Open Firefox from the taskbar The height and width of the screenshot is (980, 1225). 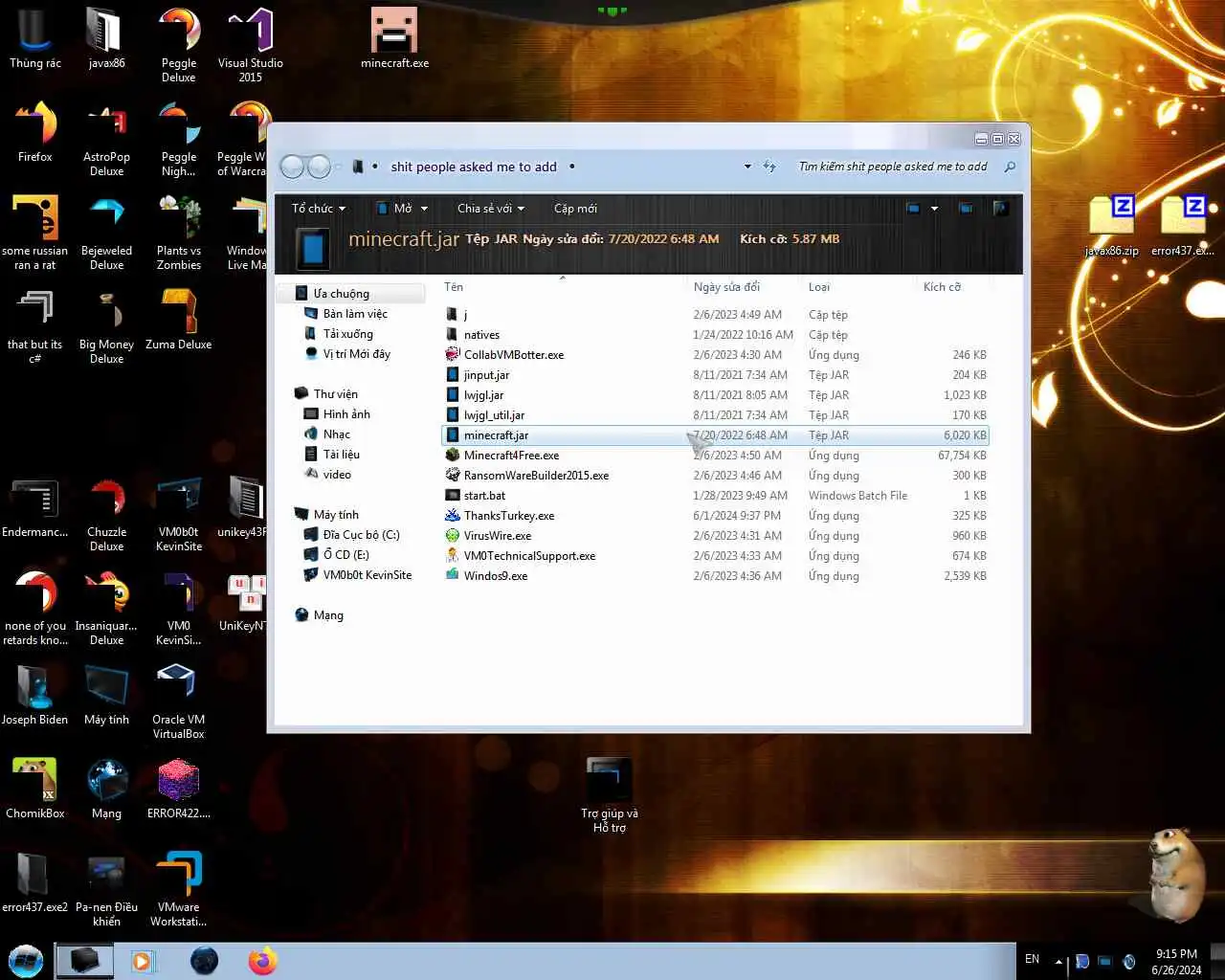(262, 961)
